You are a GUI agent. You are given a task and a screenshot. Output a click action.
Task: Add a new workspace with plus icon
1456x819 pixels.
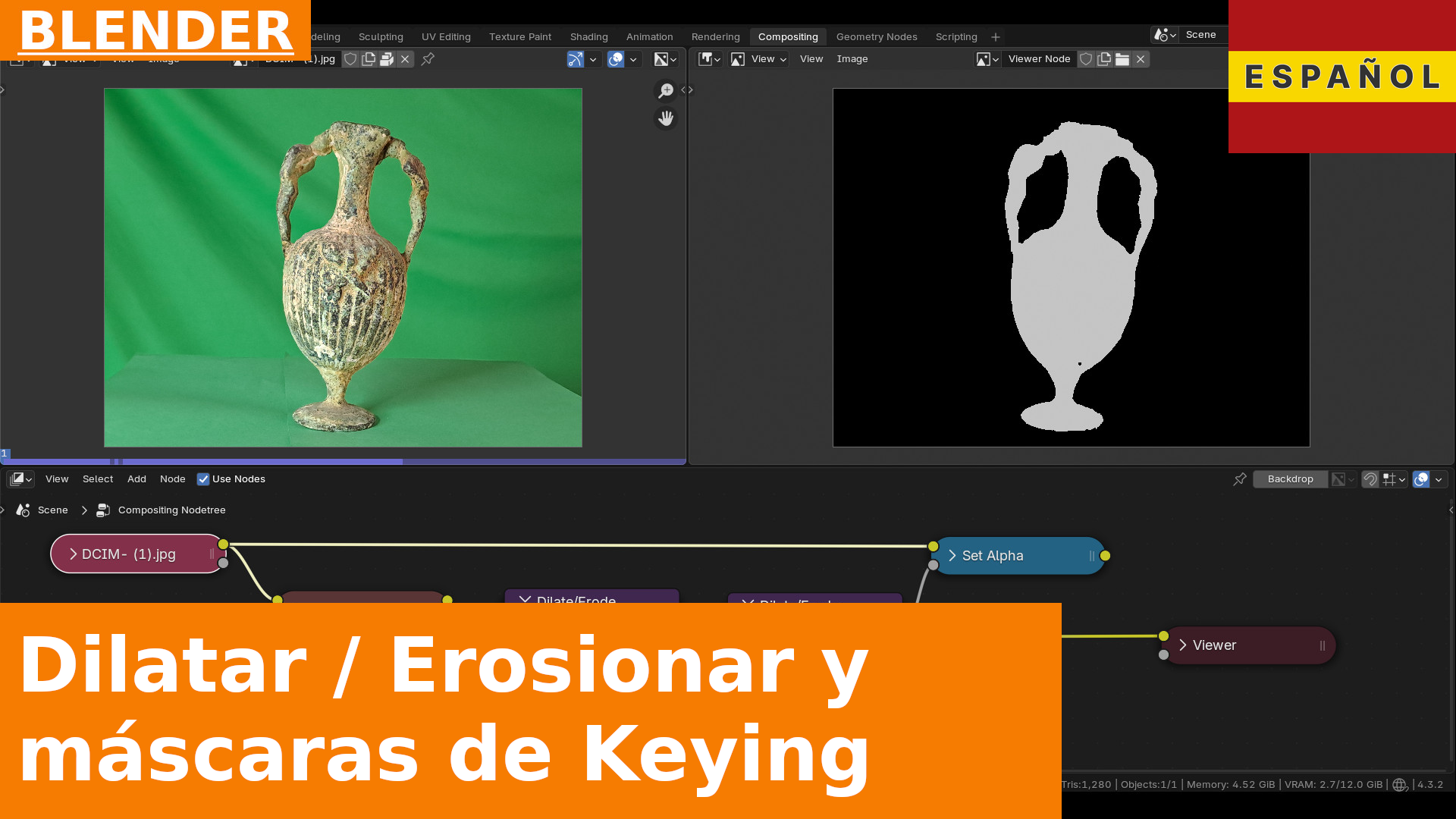pyautogui.click(x=996, y=37)
